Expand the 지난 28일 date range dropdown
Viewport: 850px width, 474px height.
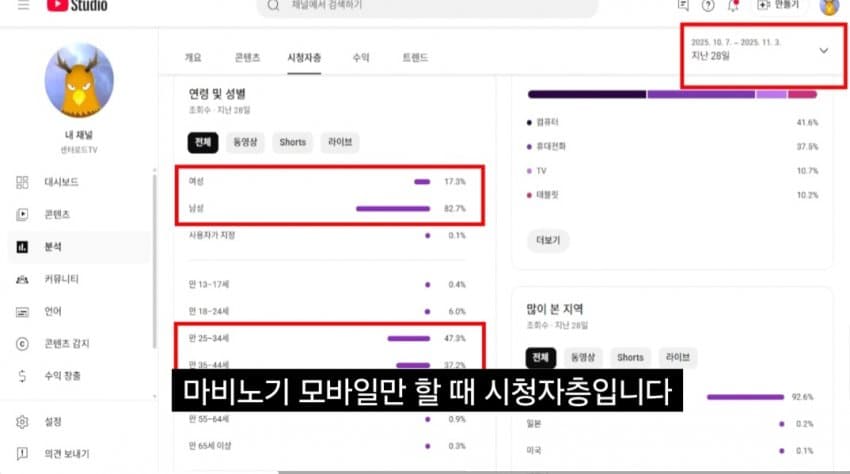[823, 50]
